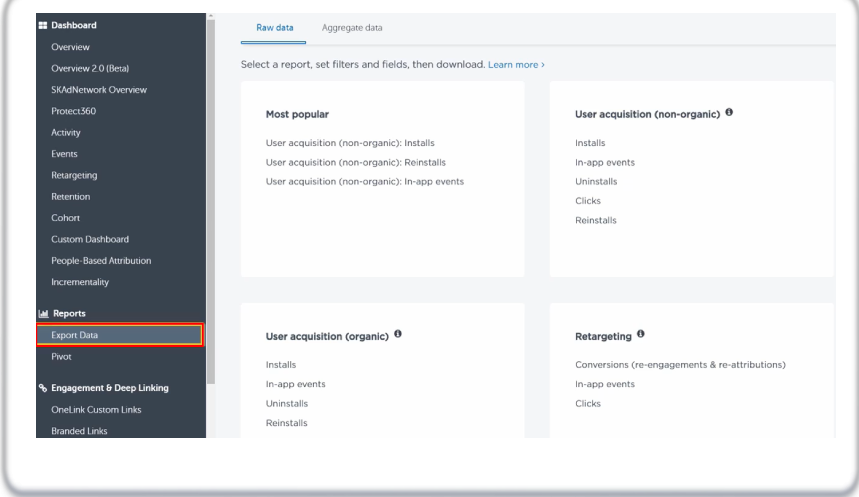Open Pivot under Reports
859x497 pixels.
click(x=61, y=357)
